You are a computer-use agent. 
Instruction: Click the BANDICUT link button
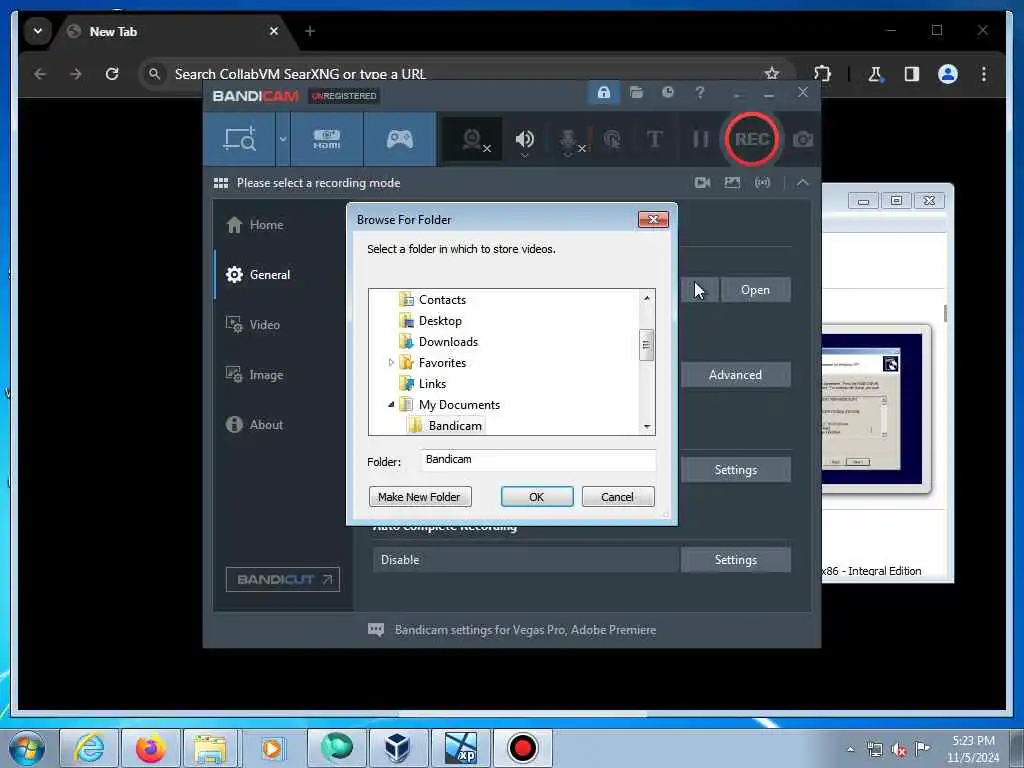283,579
